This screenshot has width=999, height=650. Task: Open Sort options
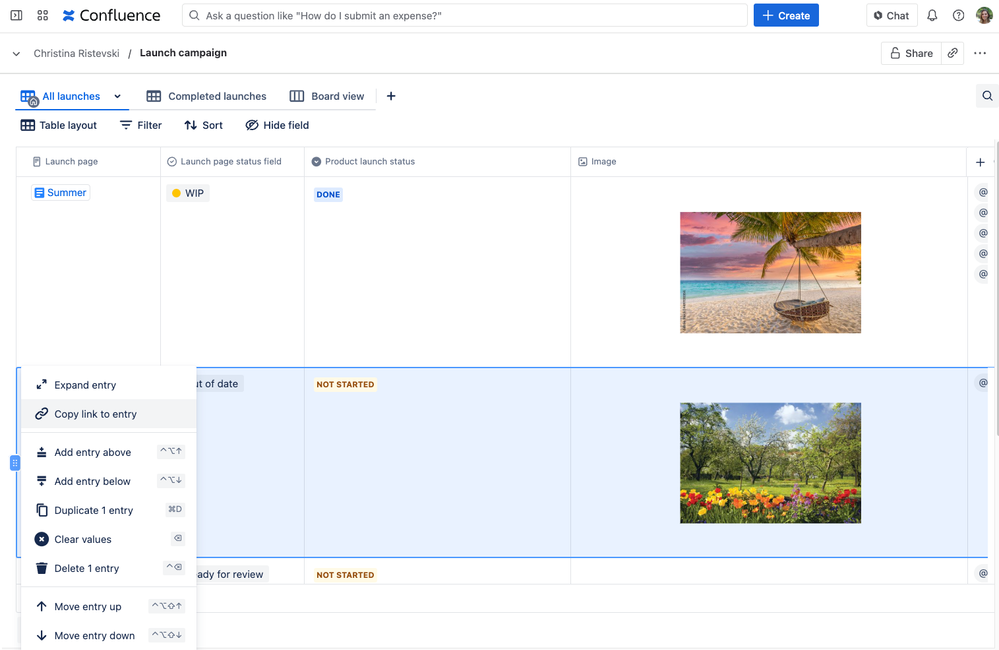click(203, 126)
